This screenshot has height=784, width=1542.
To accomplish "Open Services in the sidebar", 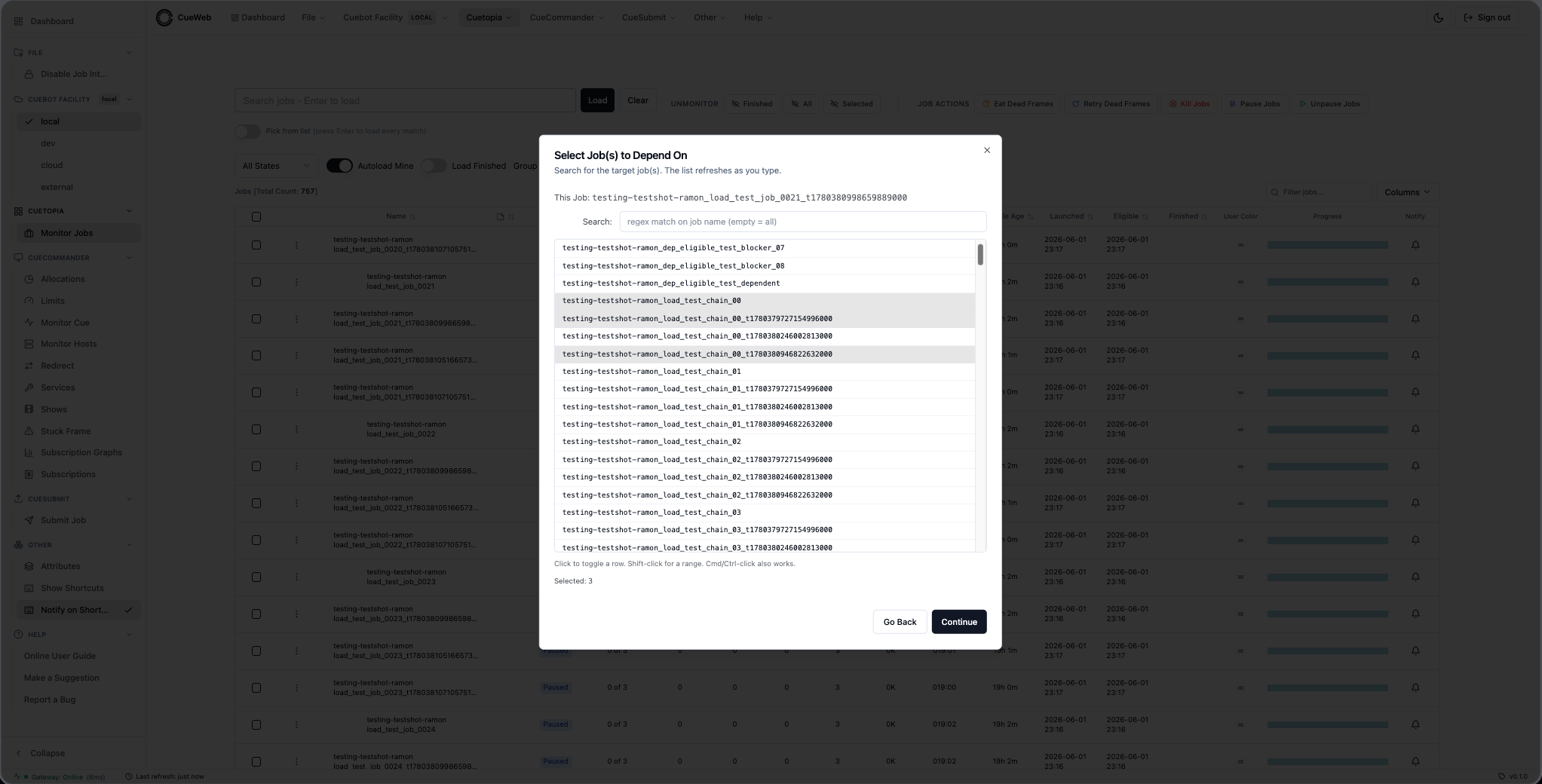I will [58, 387].
